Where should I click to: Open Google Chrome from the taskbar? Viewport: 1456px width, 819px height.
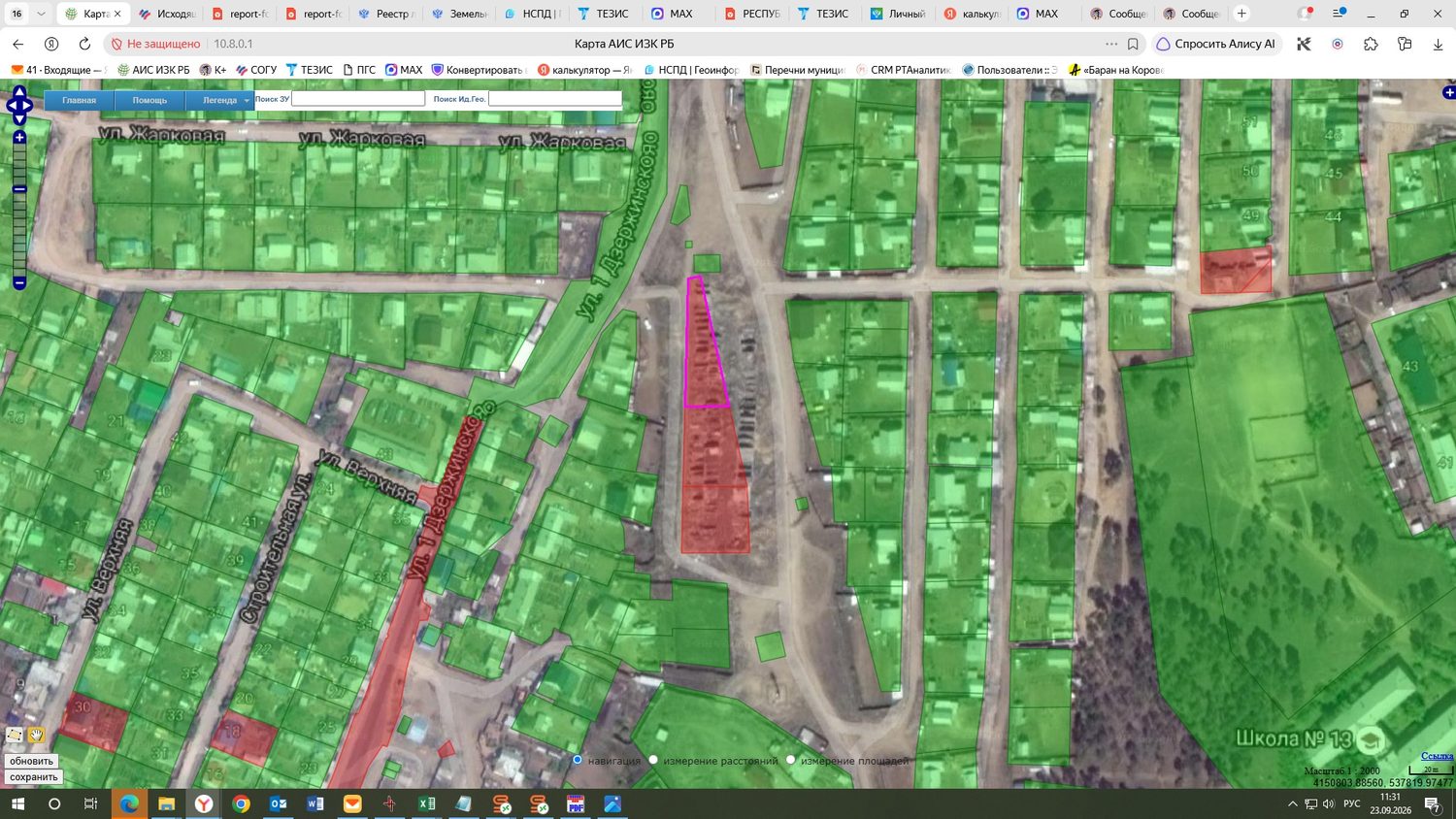[x=241, y=803]
